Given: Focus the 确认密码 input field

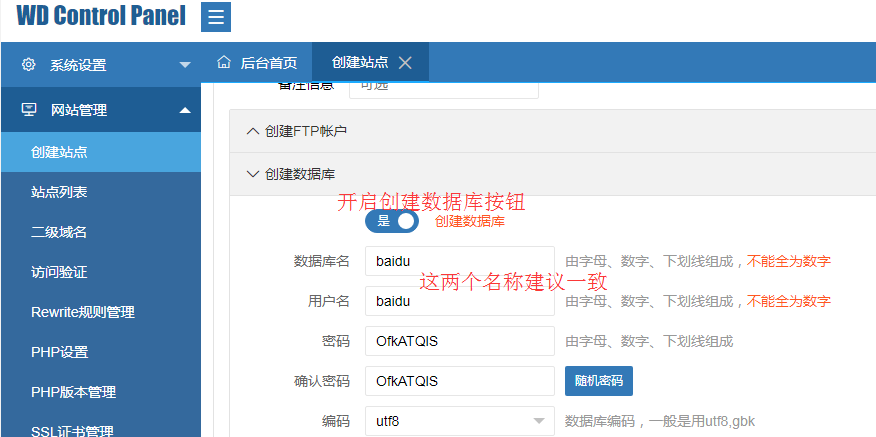Looking at the screenshot, I should (459, 381).
